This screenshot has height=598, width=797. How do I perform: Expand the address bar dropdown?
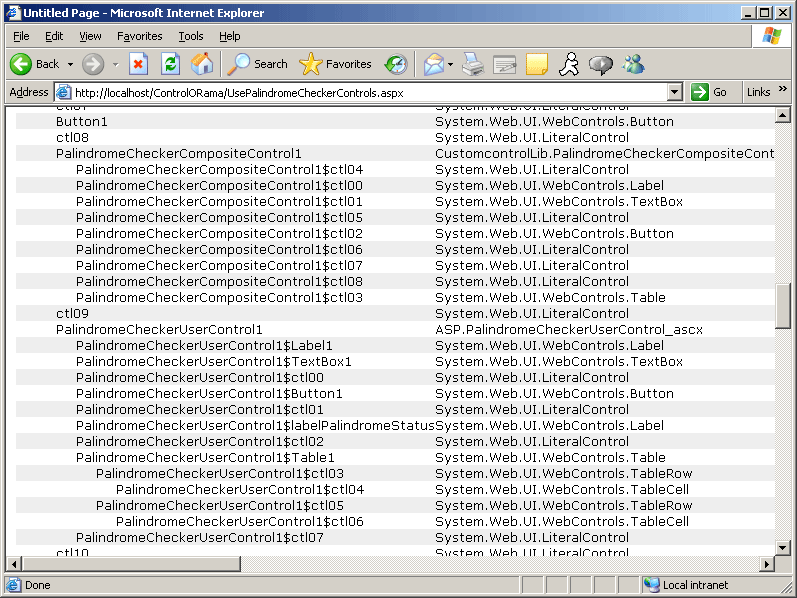coord(674,92)
